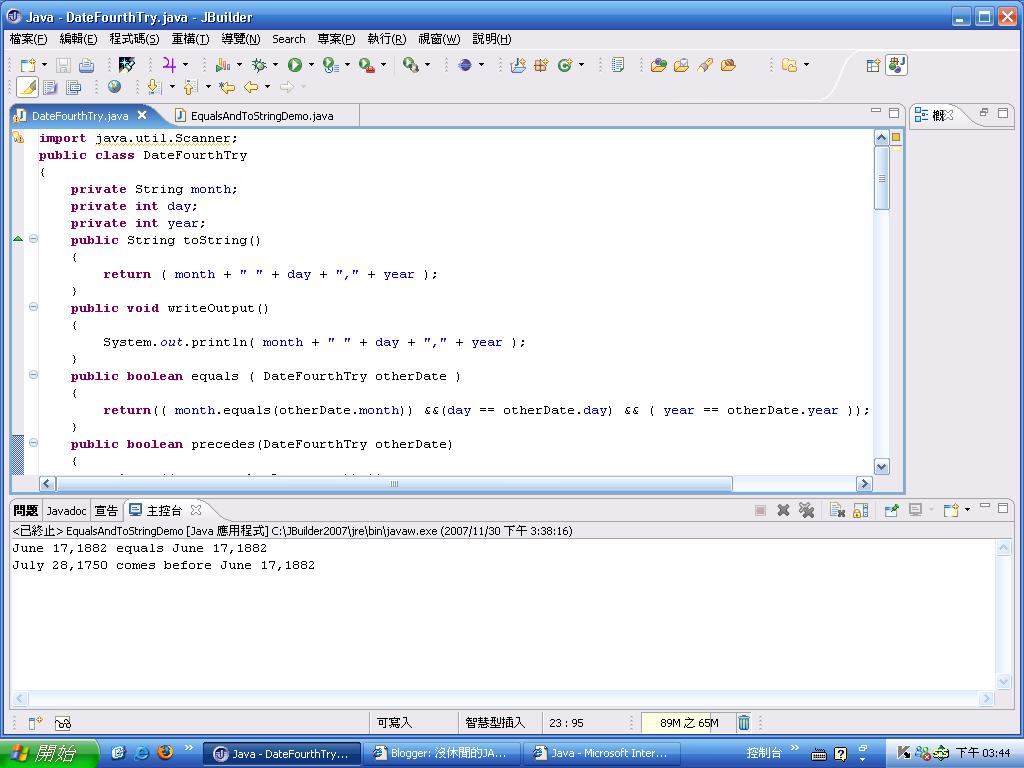Open the 執行(R) Run menu
This screenshot has width=1024, height=768.
click(x=387, y=39)
